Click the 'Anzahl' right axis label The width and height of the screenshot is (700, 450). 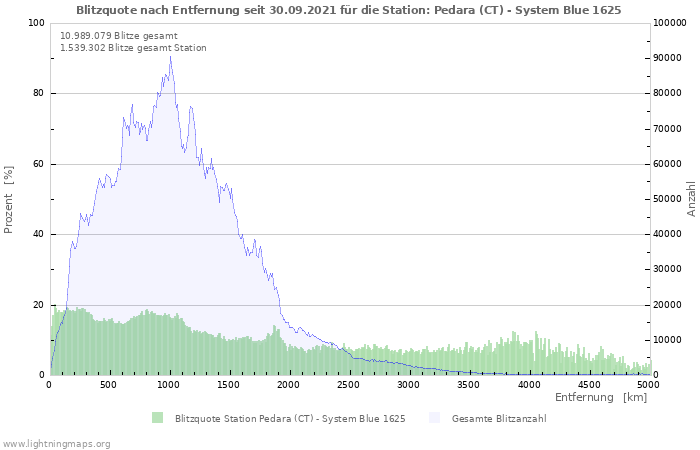pos(691,199)
